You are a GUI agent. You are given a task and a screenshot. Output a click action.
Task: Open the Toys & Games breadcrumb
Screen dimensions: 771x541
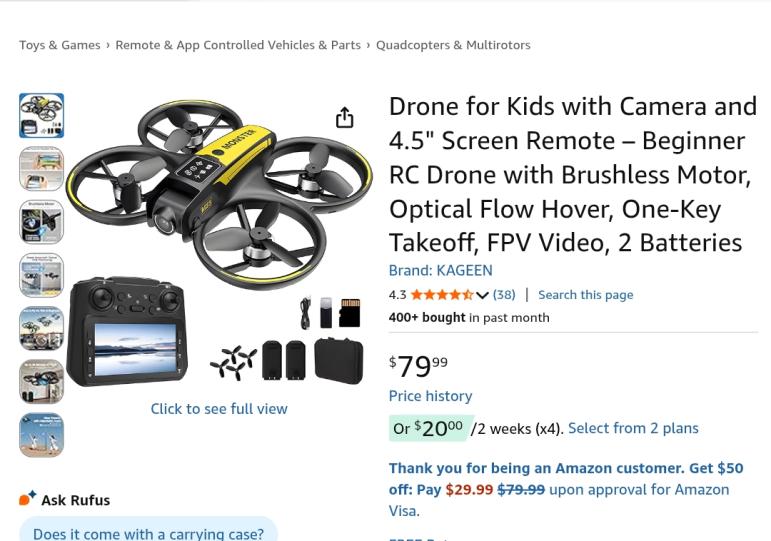[59, 45]
